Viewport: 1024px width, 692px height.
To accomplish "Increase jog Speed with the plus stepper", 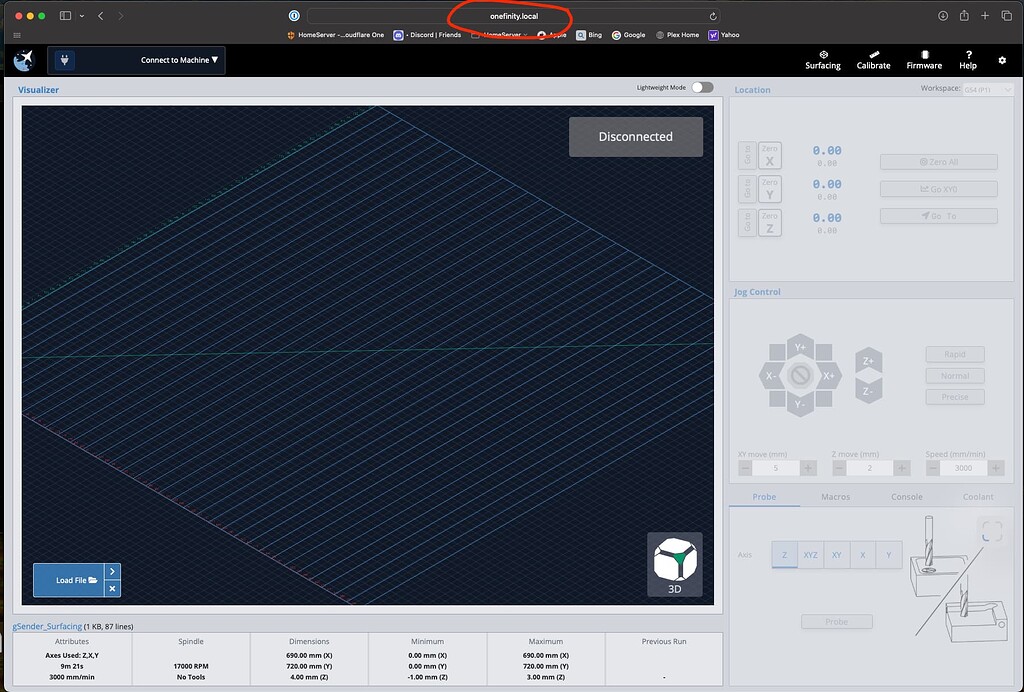I will pos(994,467).
